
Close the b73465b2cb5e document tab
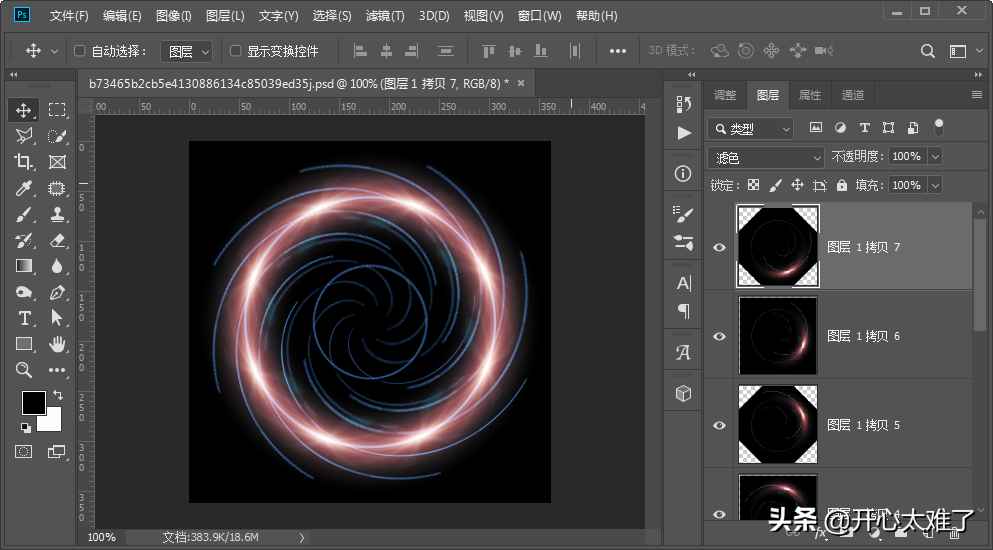(521, 83)
